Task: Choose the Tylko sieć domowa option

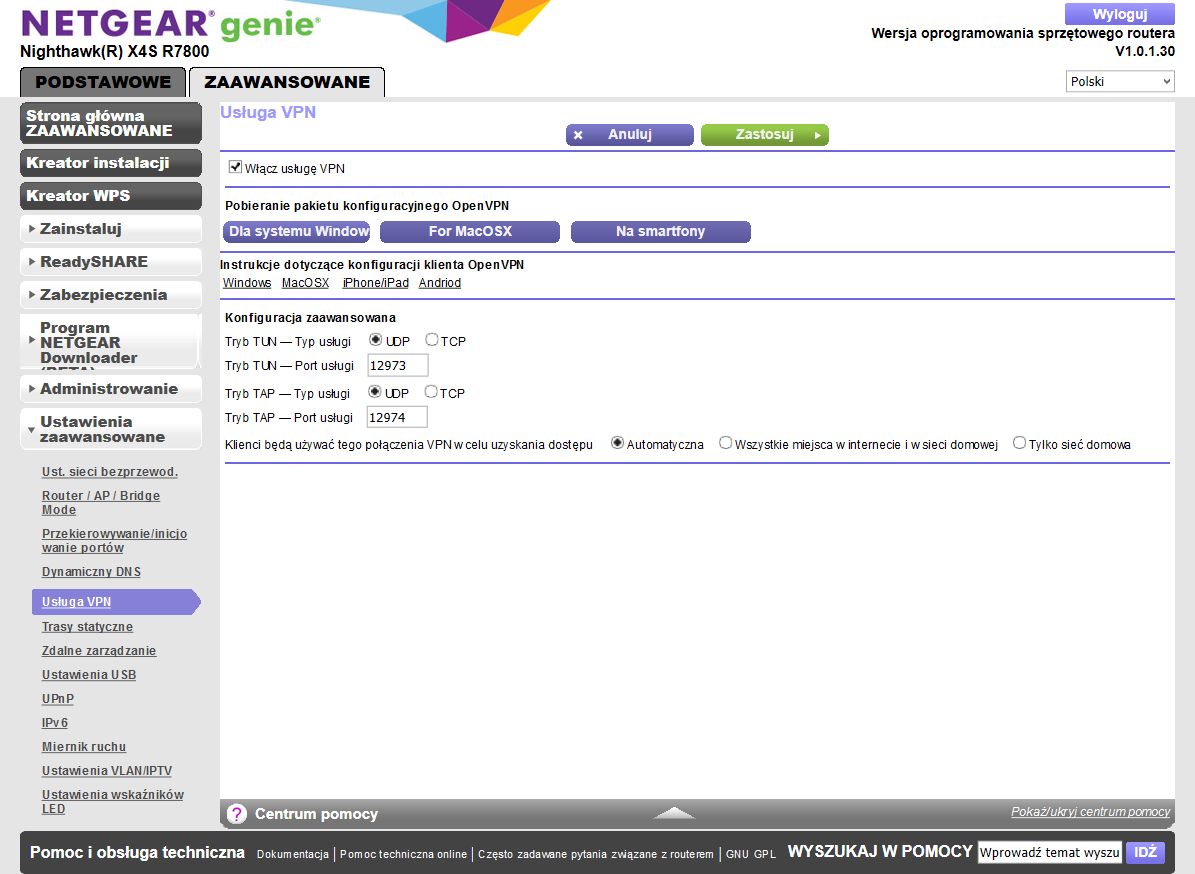Action: click(1019, 443)
